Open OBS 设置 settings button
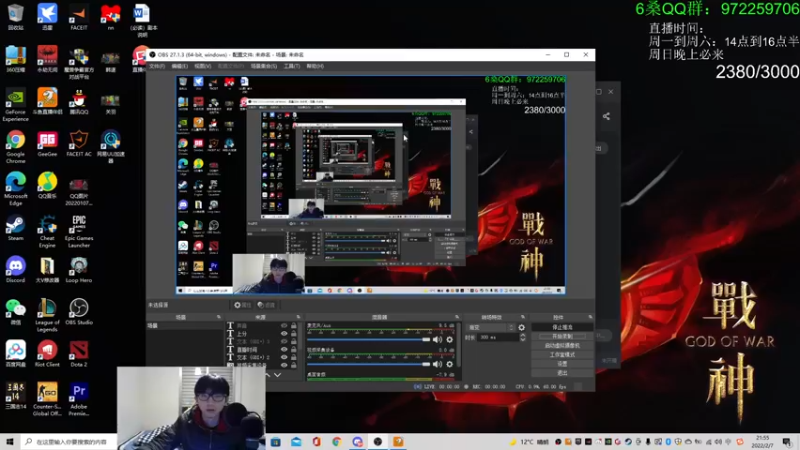This screenshot has width=800, height=450. 562,364
